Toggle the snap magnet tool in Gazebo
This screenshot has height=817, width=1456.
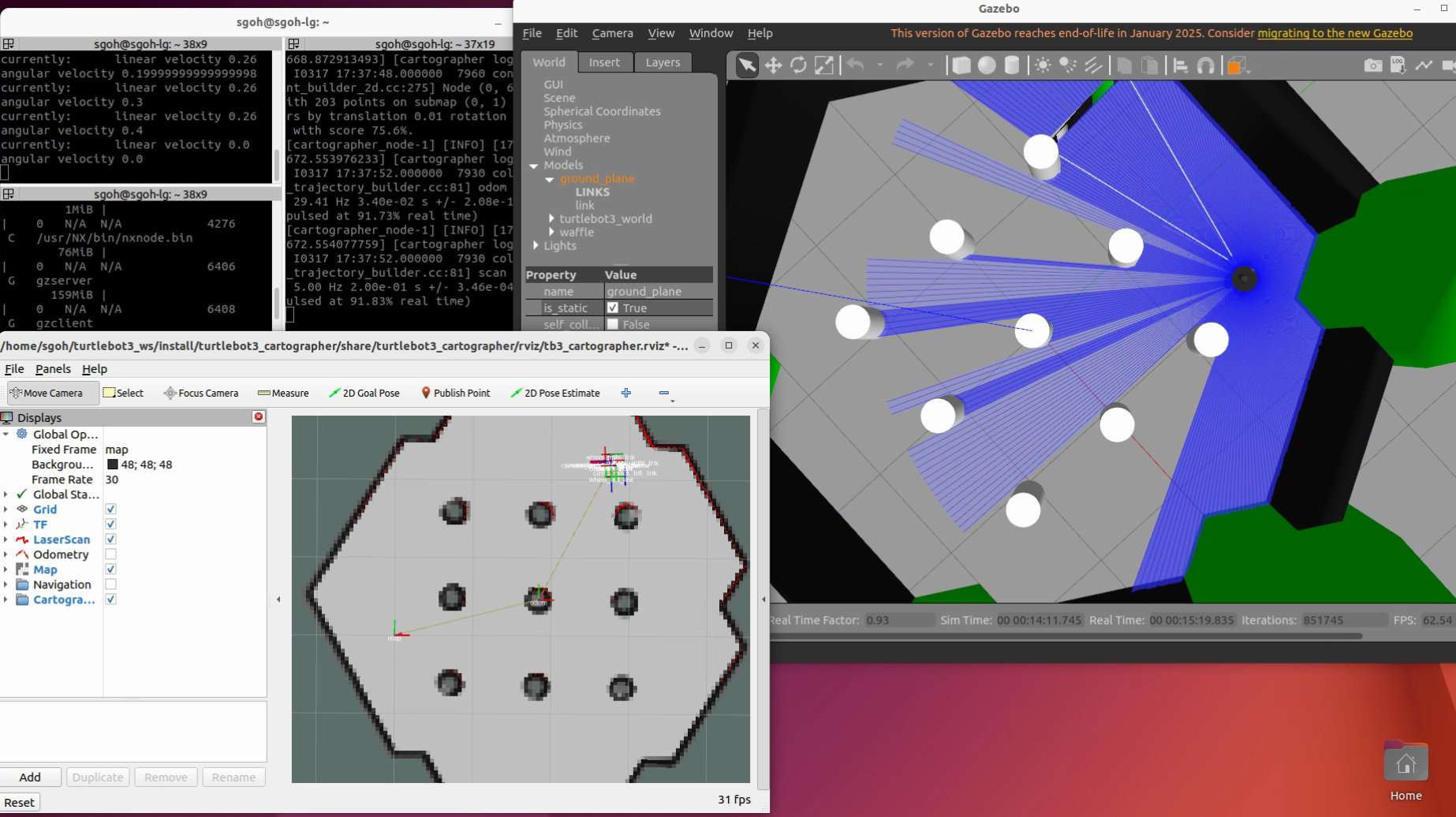pyautogui.click(x=1206, y=65)
